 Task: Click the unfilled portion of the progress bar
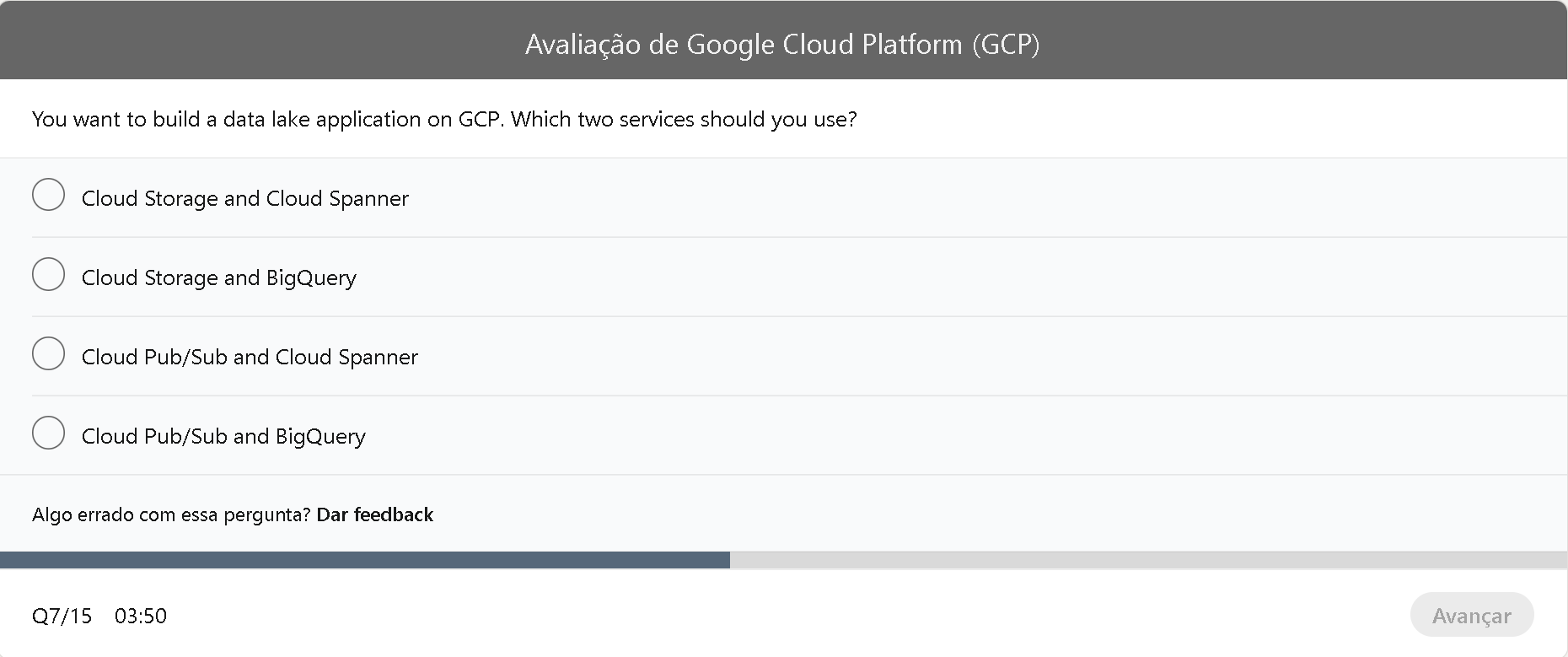[1146, 558]
